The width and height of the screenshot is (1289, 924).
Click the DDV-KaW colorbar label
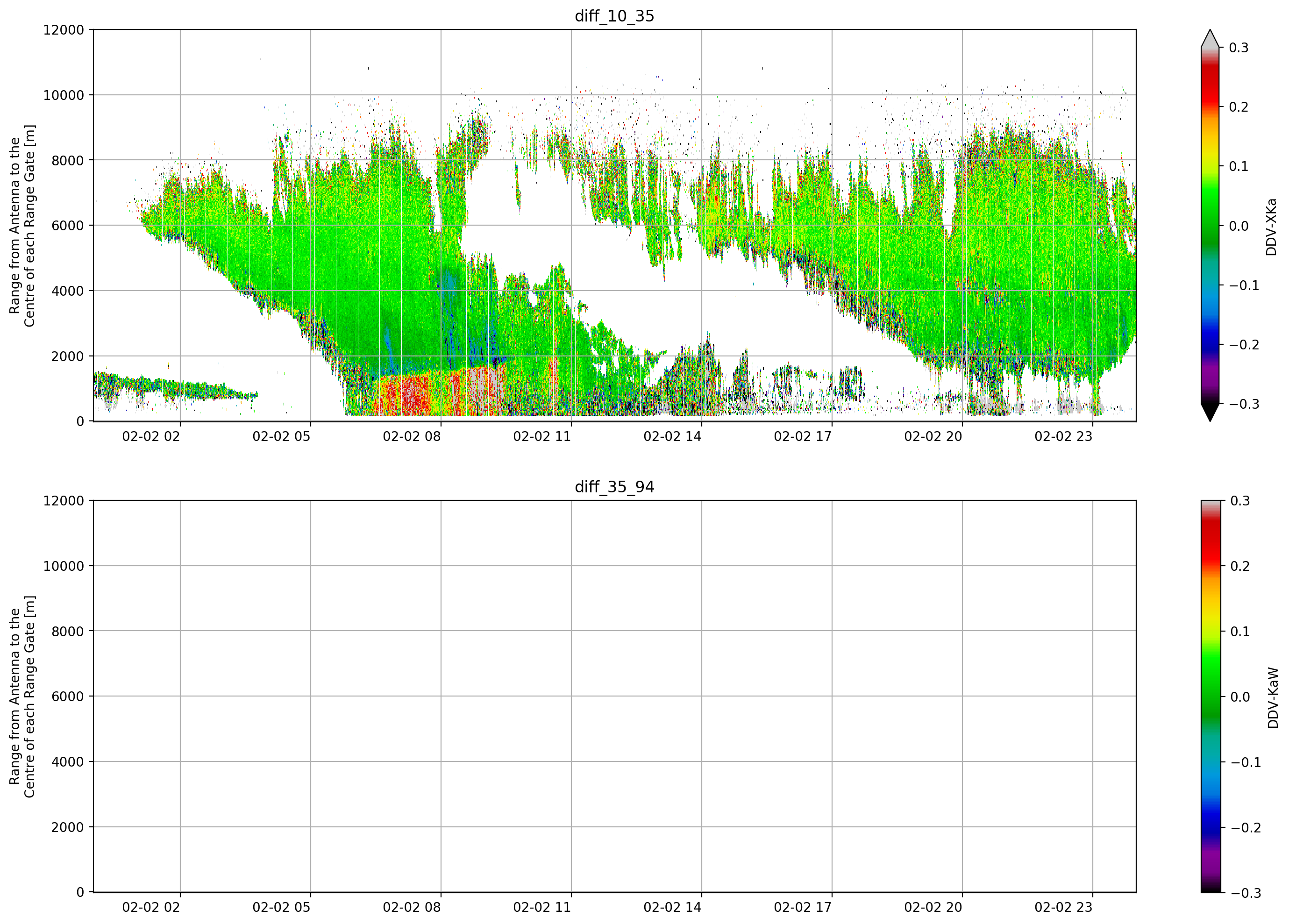click(1273, 698)
